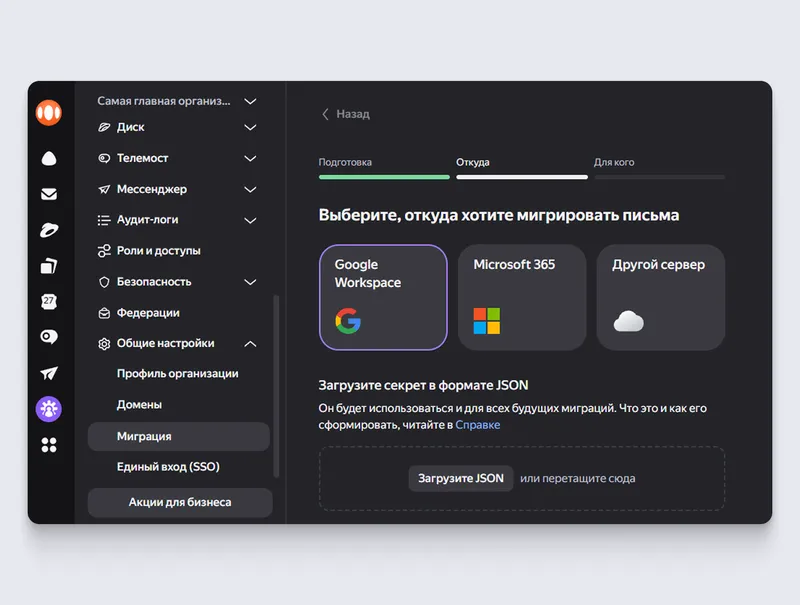
Task: Click the Роли и доступы label
Action: coord(159,250)
